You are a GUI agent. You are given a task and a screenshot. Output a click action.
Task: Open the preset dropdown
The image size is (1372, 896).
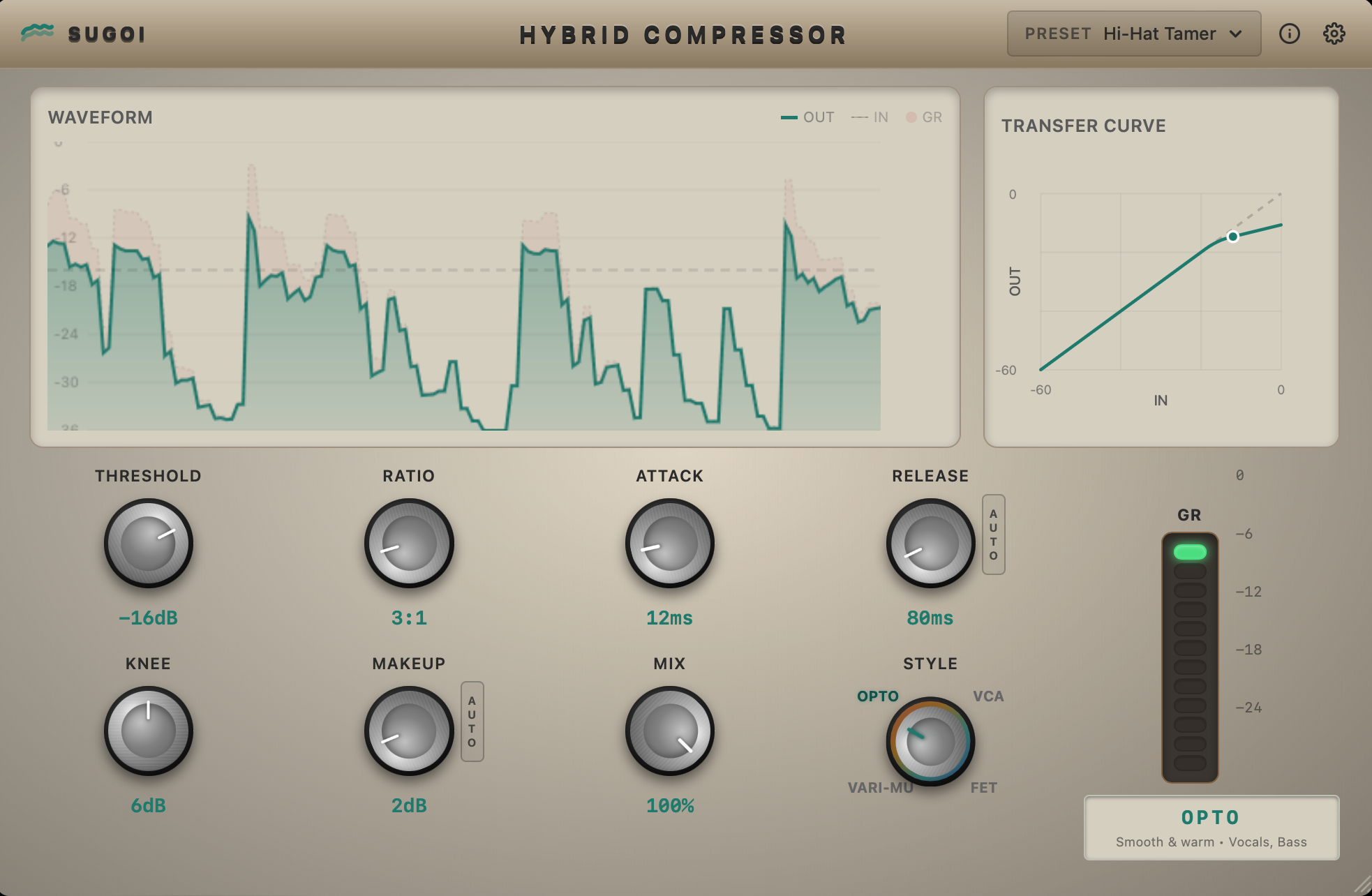1134,33
